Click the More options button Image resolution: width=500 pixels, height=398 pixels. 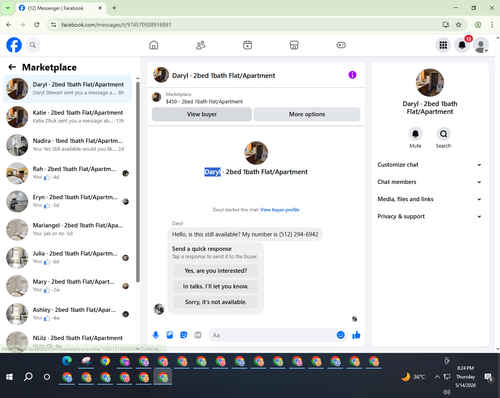[x=307, y=114]
